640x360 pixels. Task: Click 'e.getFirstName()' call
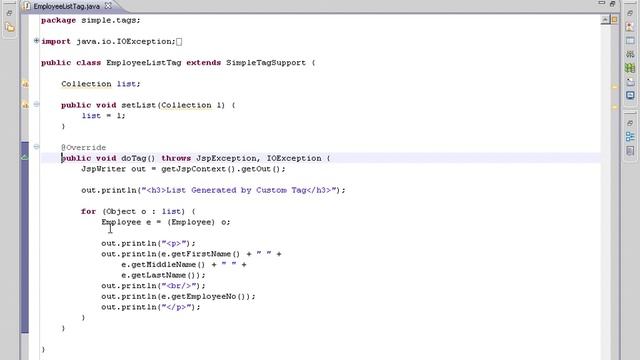point(201,254)
